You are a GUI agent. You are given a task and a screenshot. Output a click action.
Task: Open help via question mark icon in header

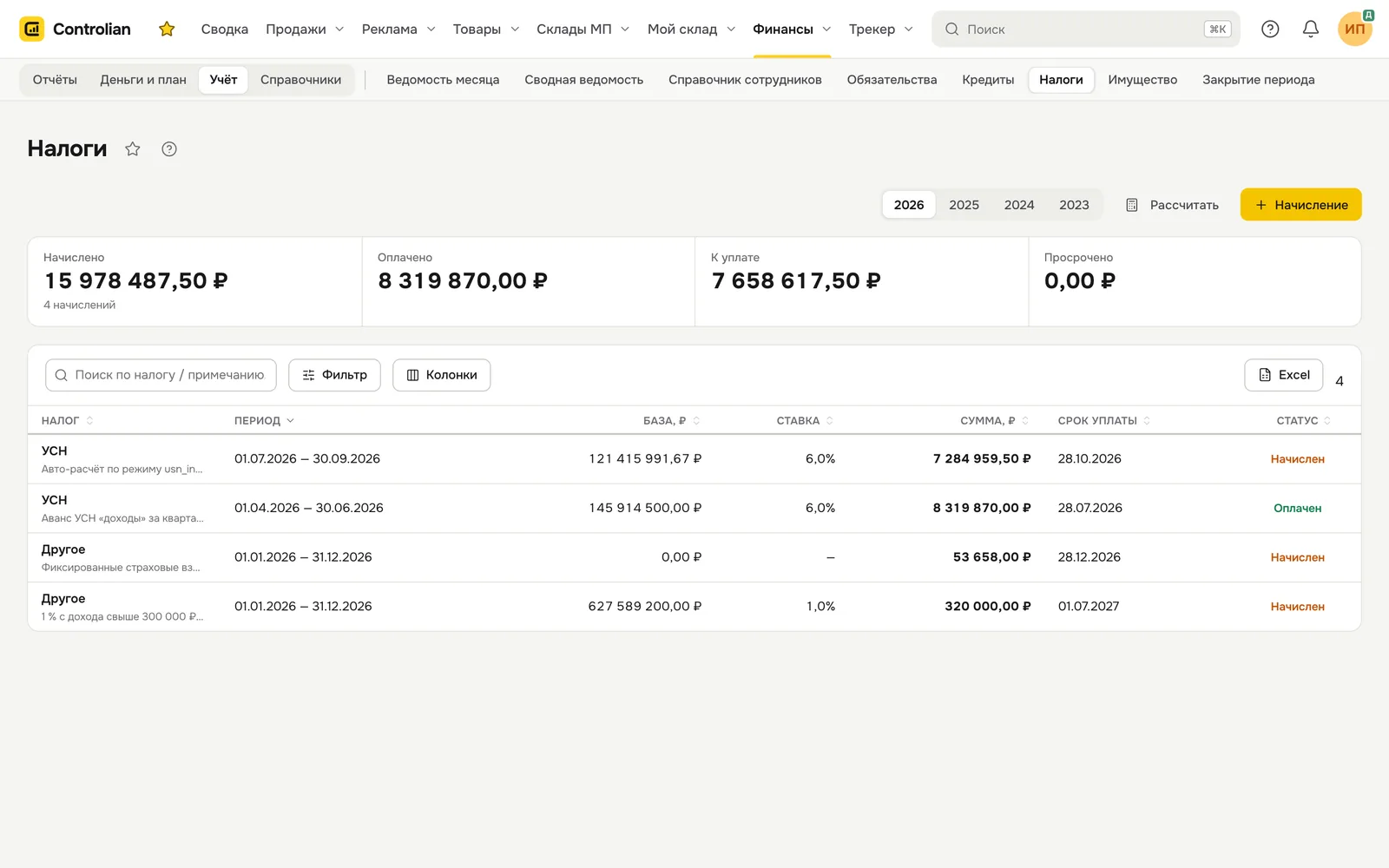click(1270, 29)
